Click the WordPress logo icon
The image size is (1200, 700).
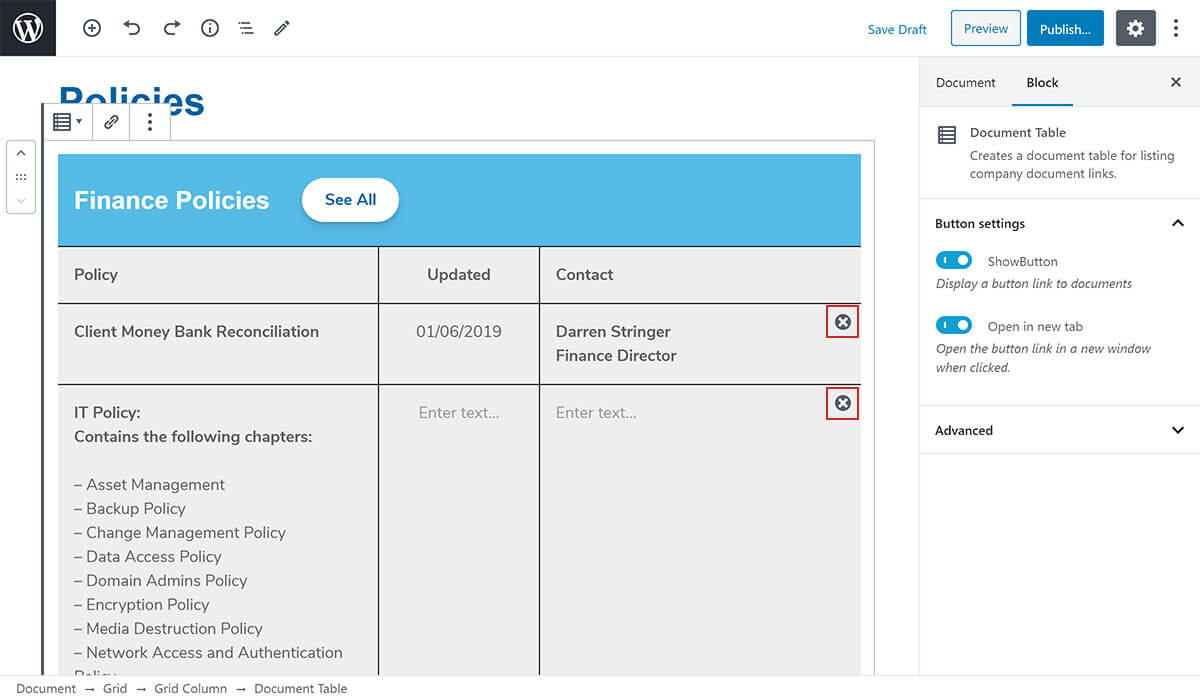coord(28,28)
